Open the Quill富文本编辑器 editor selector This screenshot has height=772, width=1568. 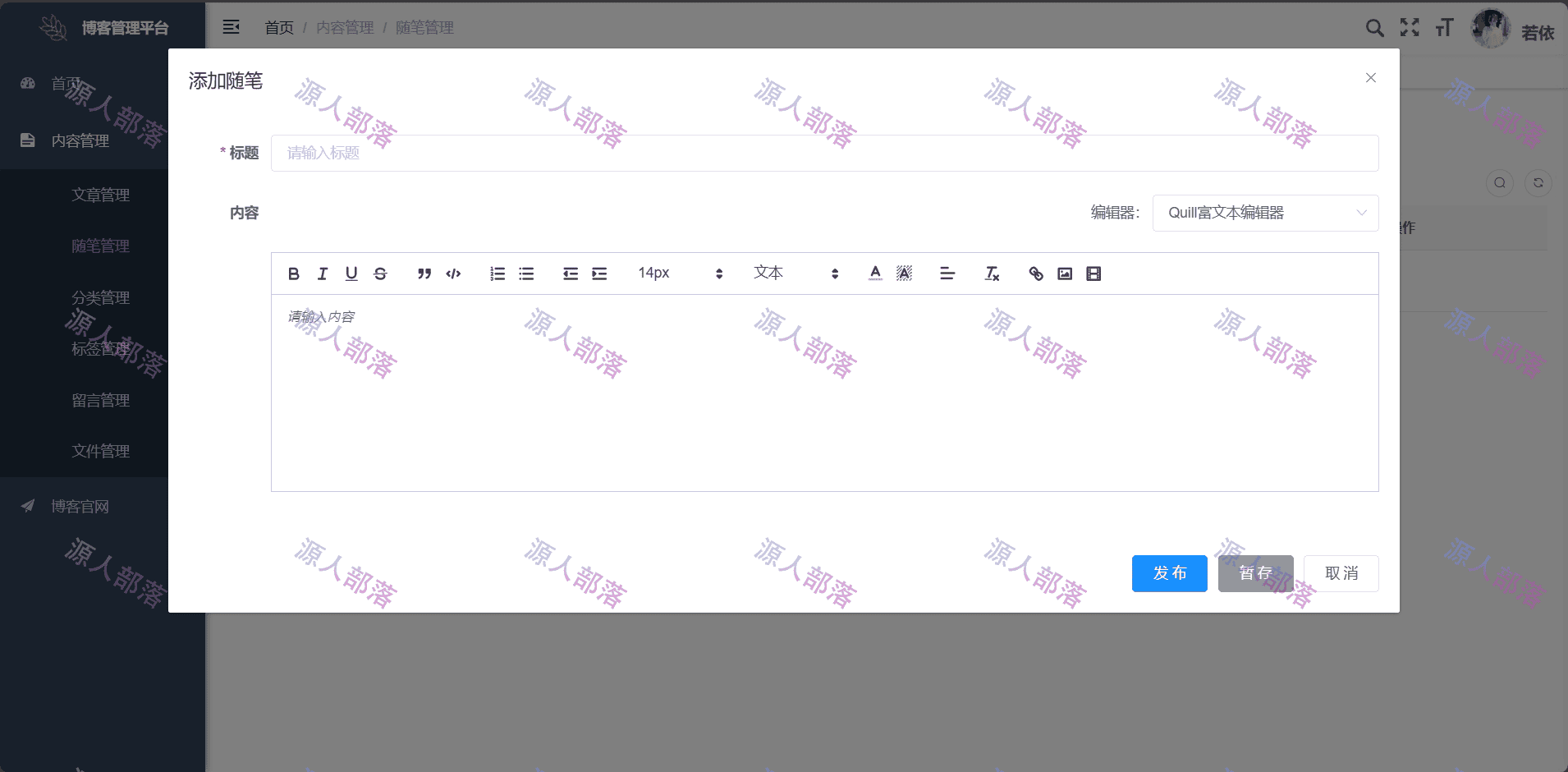[1265, 213]
